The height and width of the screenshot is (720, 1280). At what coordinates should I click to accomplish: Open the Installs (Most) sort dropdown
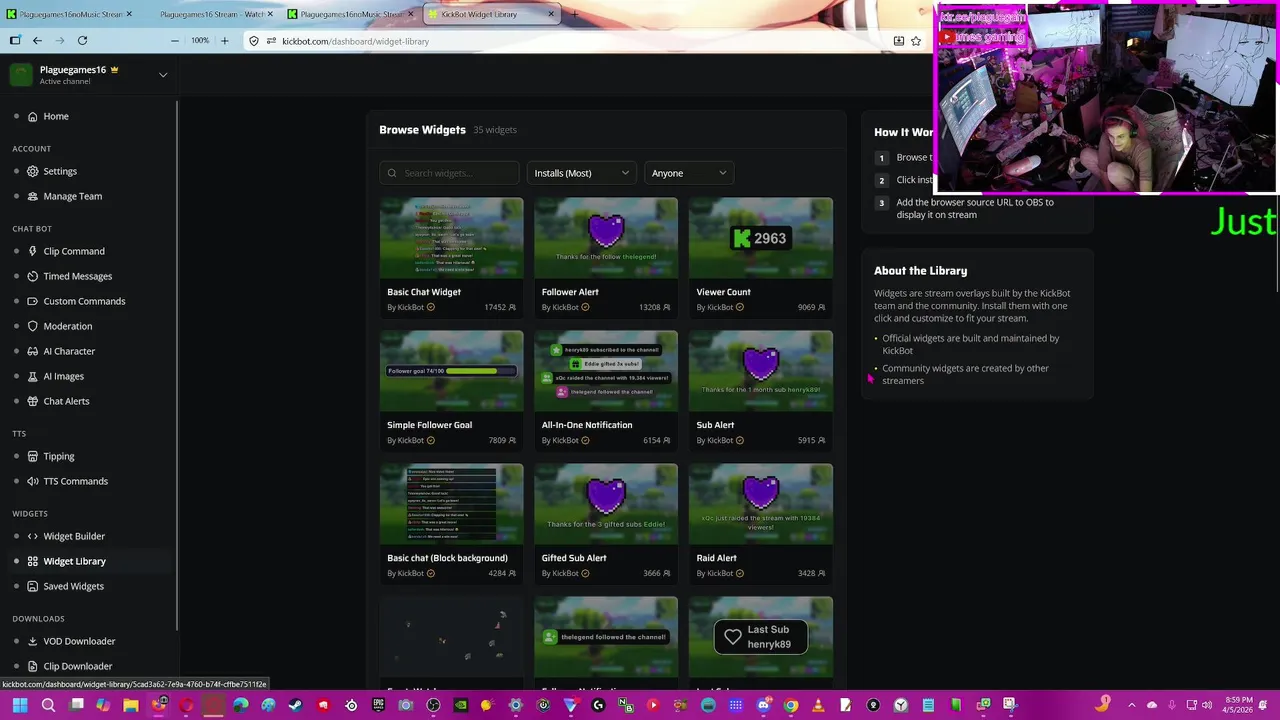(x=581, y=173)
